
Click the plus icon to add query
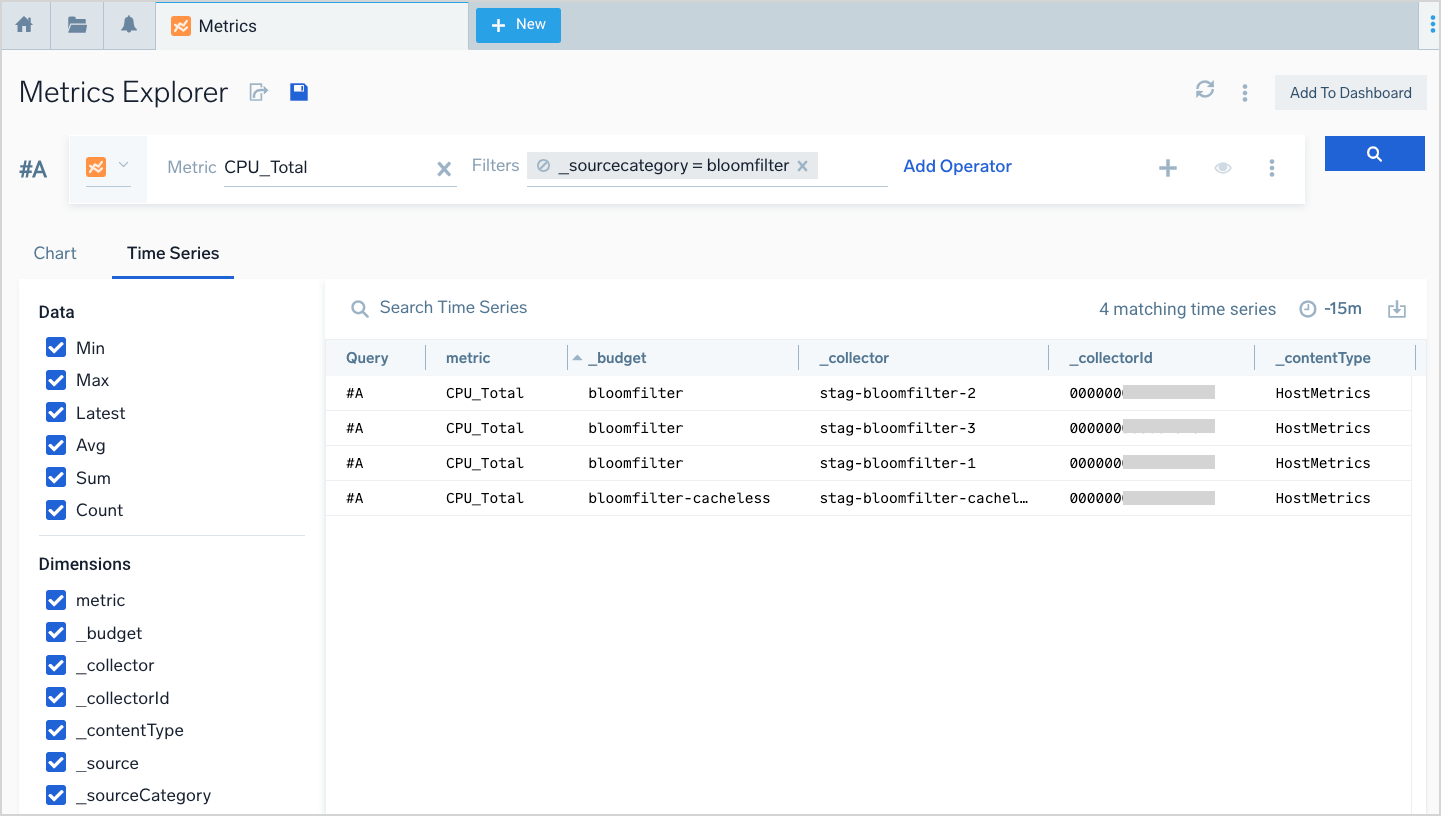point(1167,168)
